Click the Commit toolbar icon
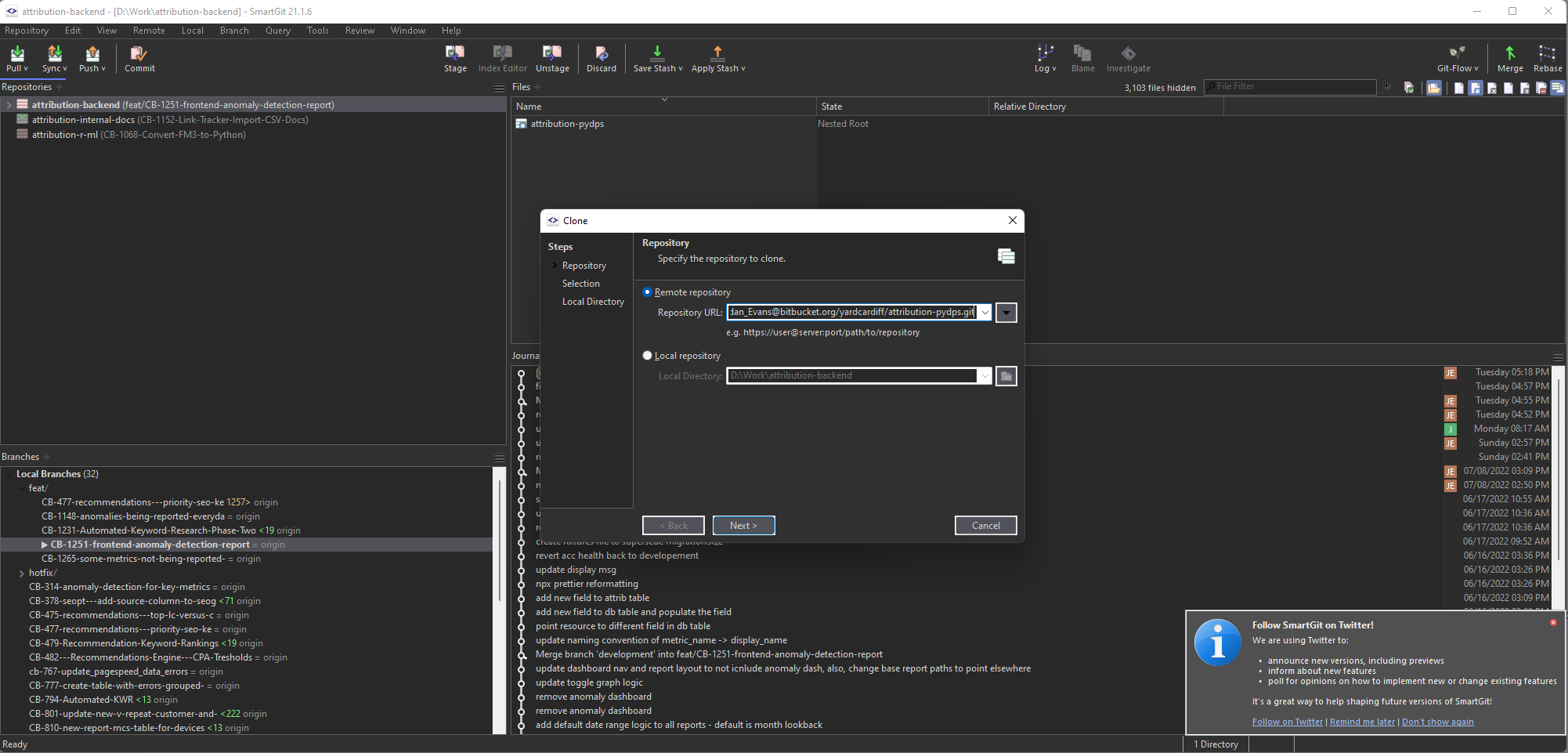1568x753 pixels. click(x=139, y=58)
